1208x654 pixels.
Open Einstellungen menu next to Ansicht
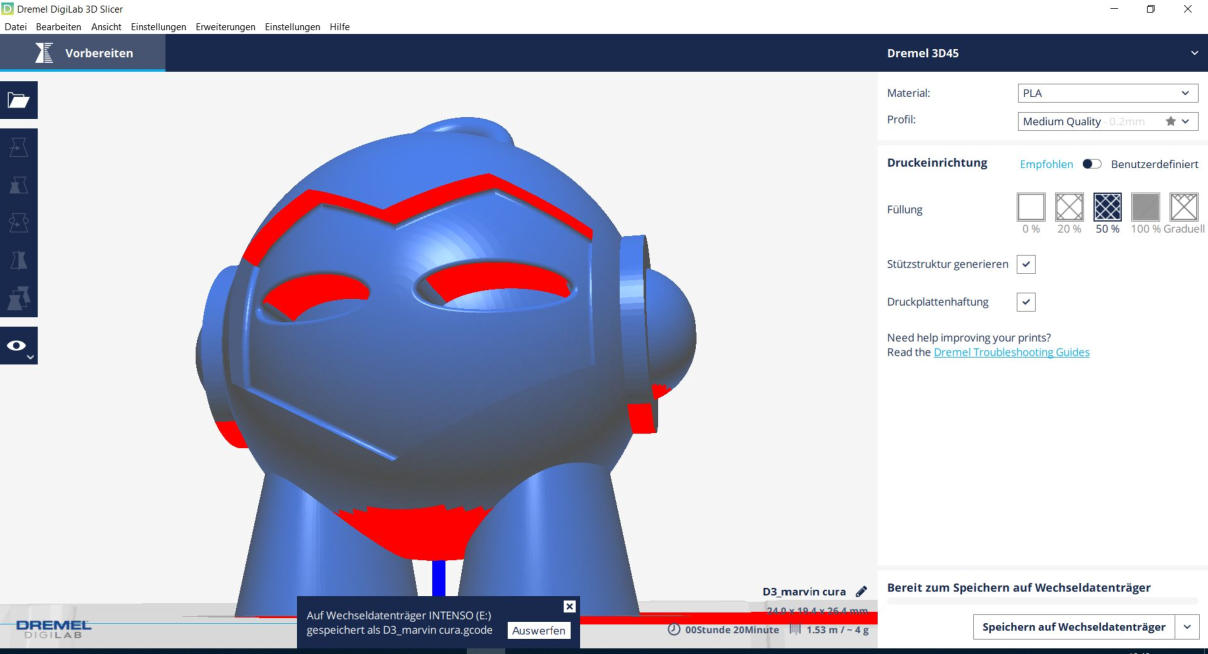158,27
